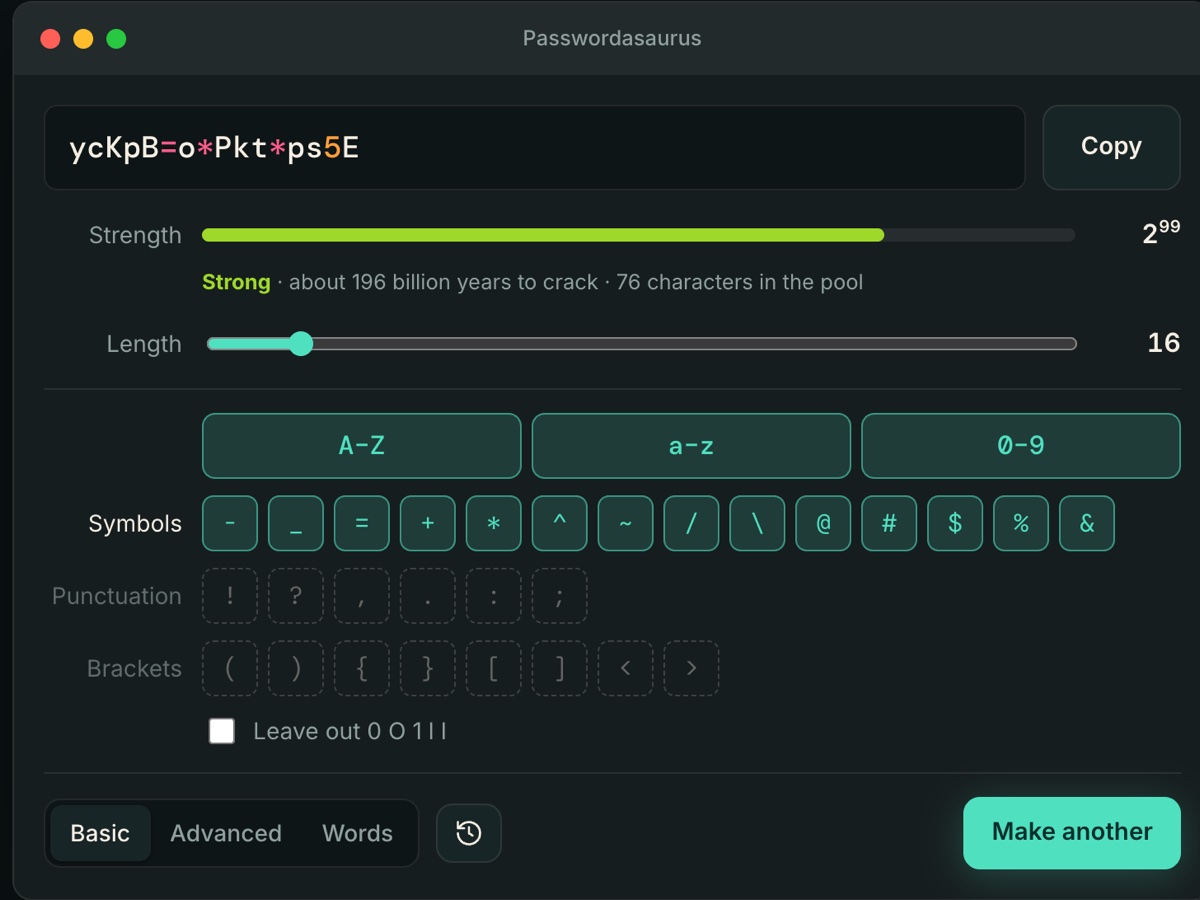The image size is (1200, 900).
Task: Copy the generated password
Action: (x=1111, y=147)
